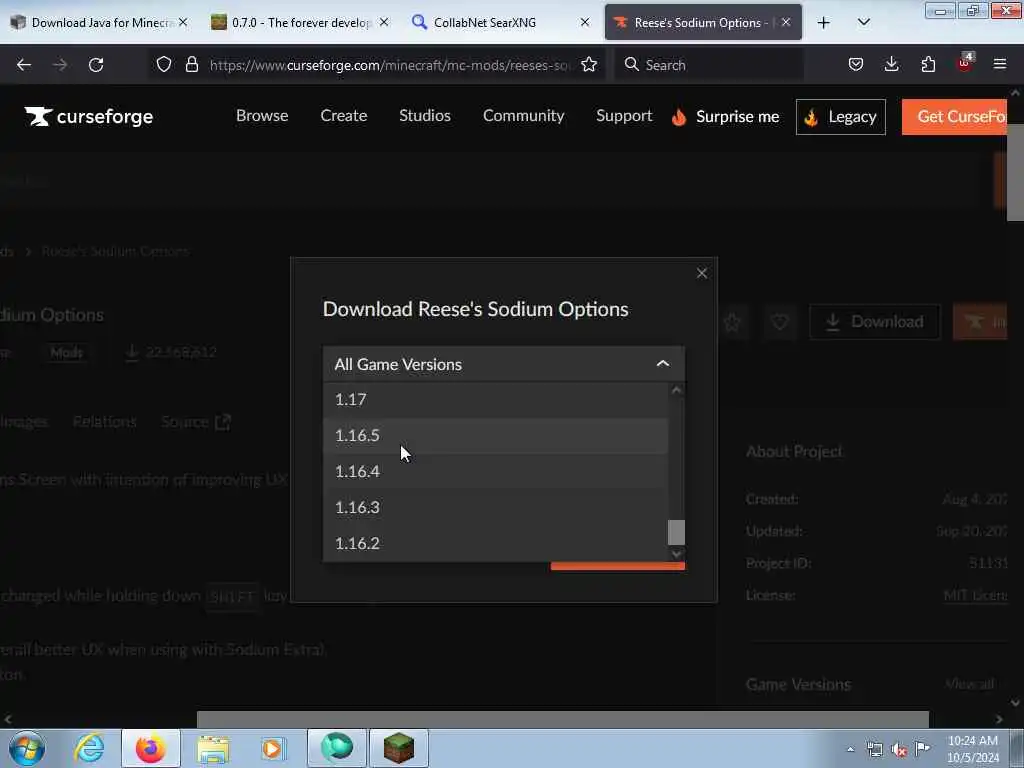Viewport: 1024px width, 768px height.
Task: Click the browser Search field
Action: click(709, 65)
